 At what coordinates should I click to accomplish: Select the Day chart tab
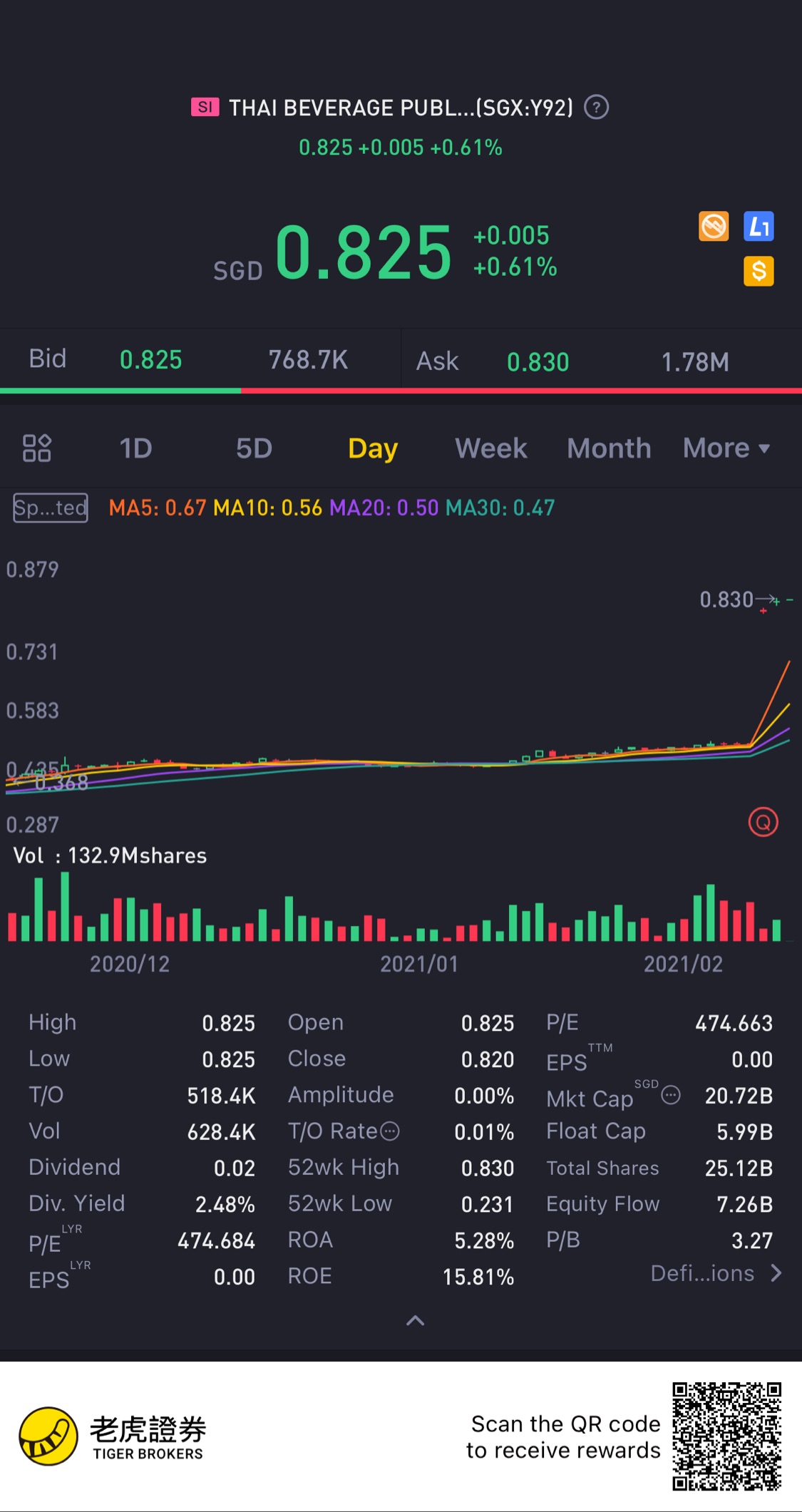coord(373,448)
